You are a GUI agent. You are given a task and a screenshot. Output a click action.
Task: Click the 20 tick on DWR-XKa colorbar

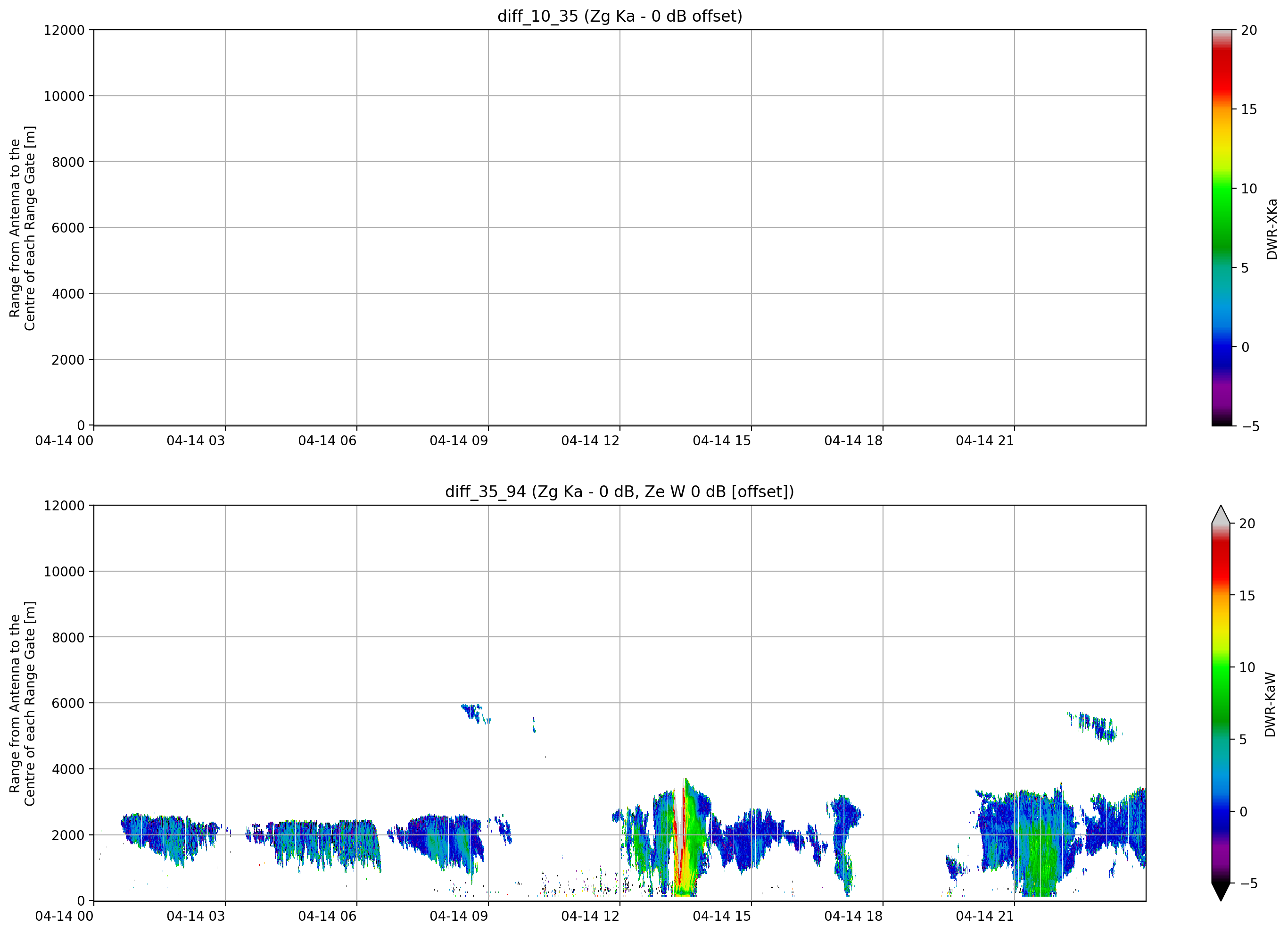coord(1249,30)
